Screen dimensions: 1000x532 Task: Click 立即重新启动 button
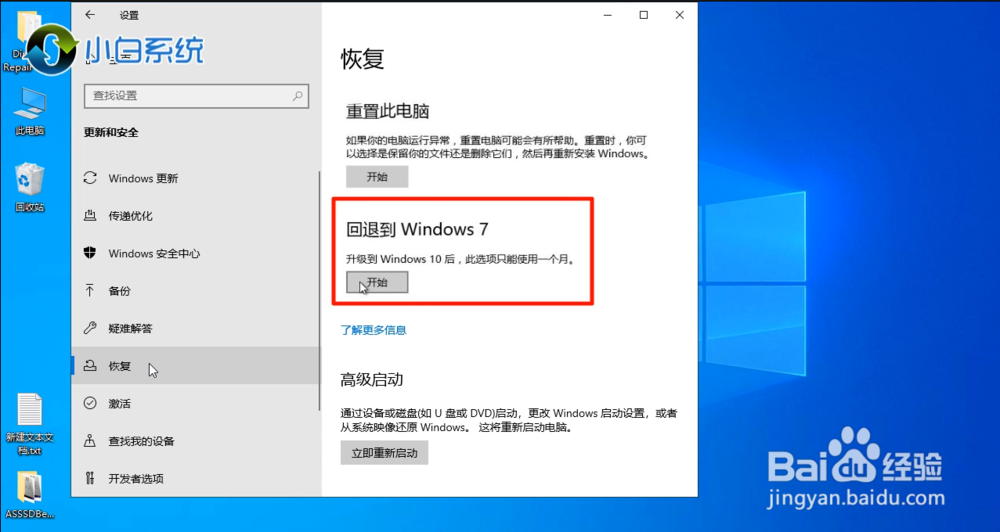click(x=384, y=453)
